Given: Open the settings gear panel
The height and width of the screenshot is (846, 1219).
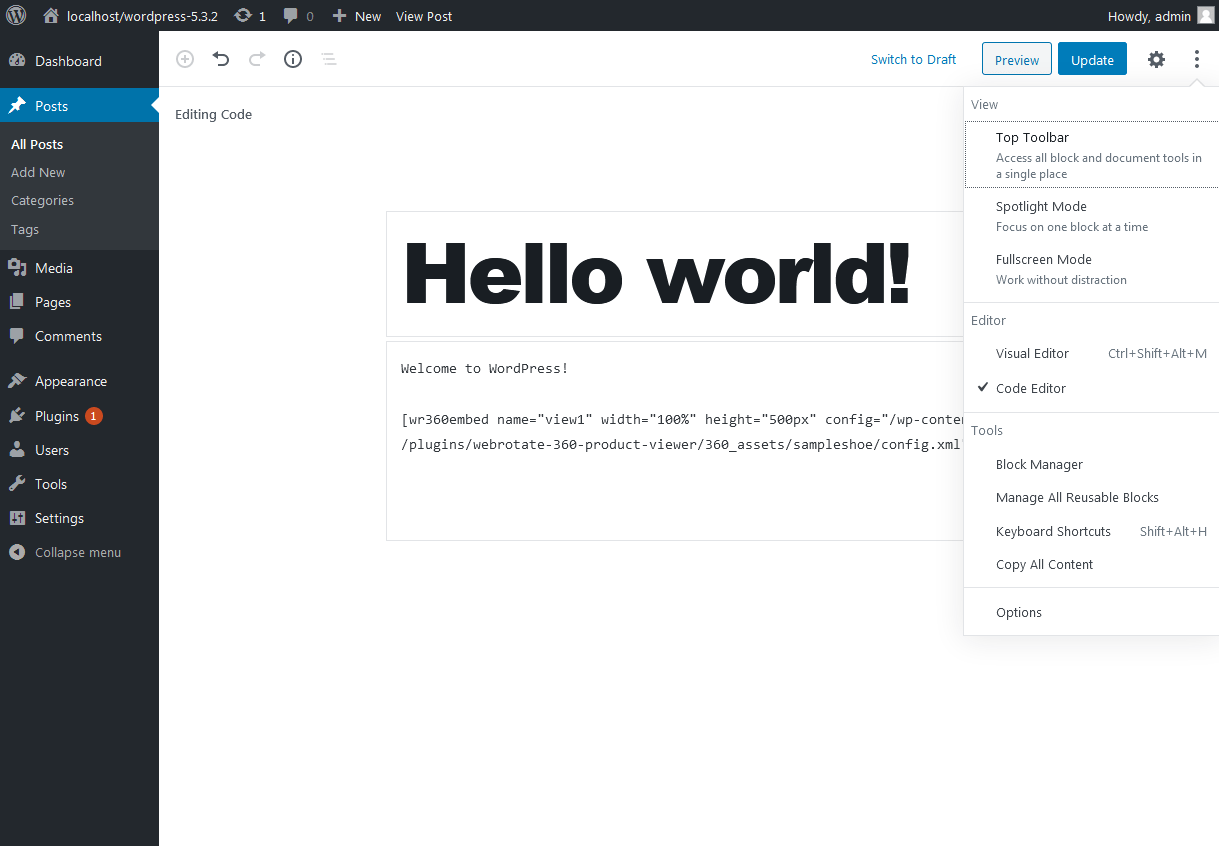Looking at the screenshot, I should [x=1156, y=59].
